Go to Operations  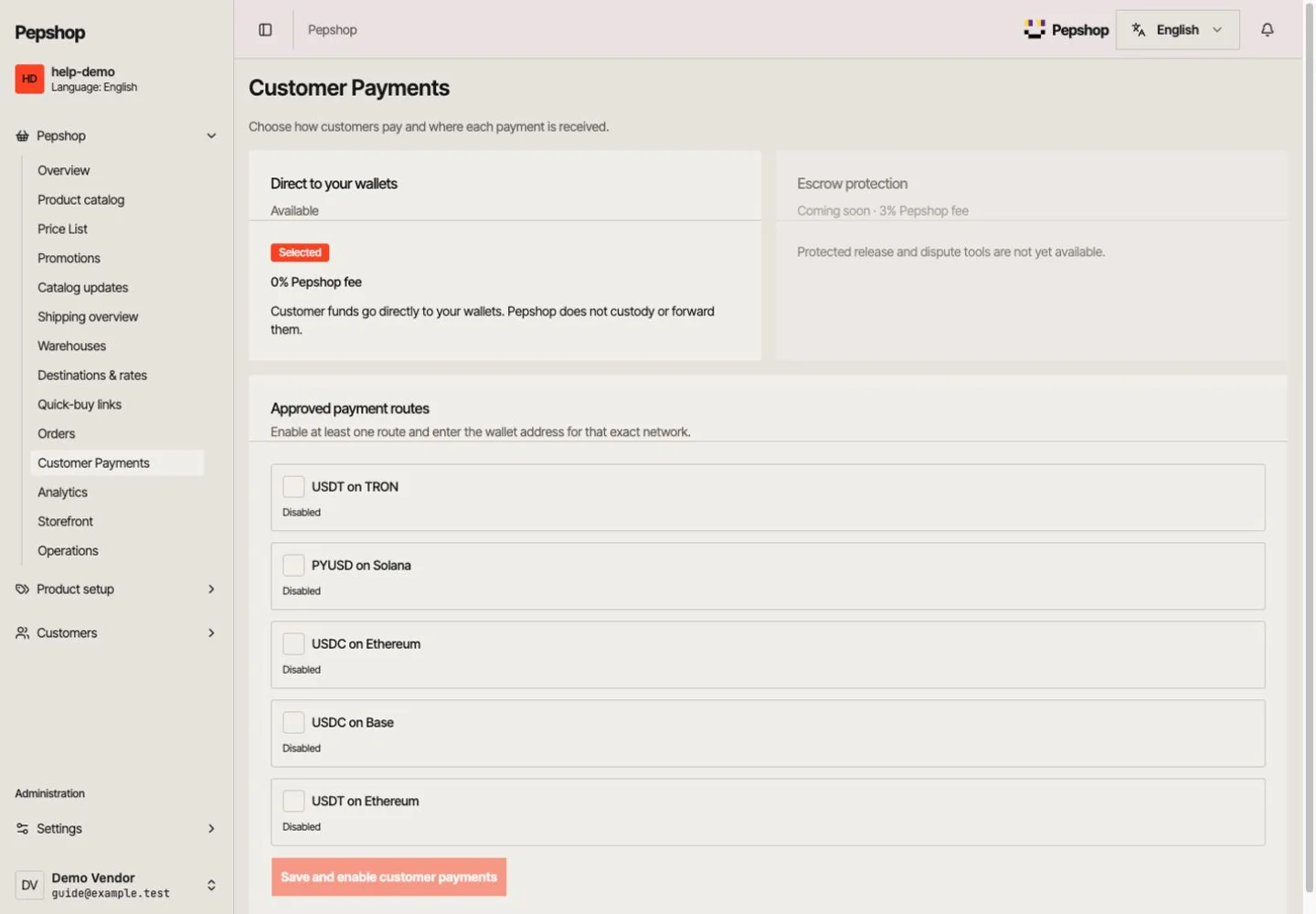click(x=117, y=551)
